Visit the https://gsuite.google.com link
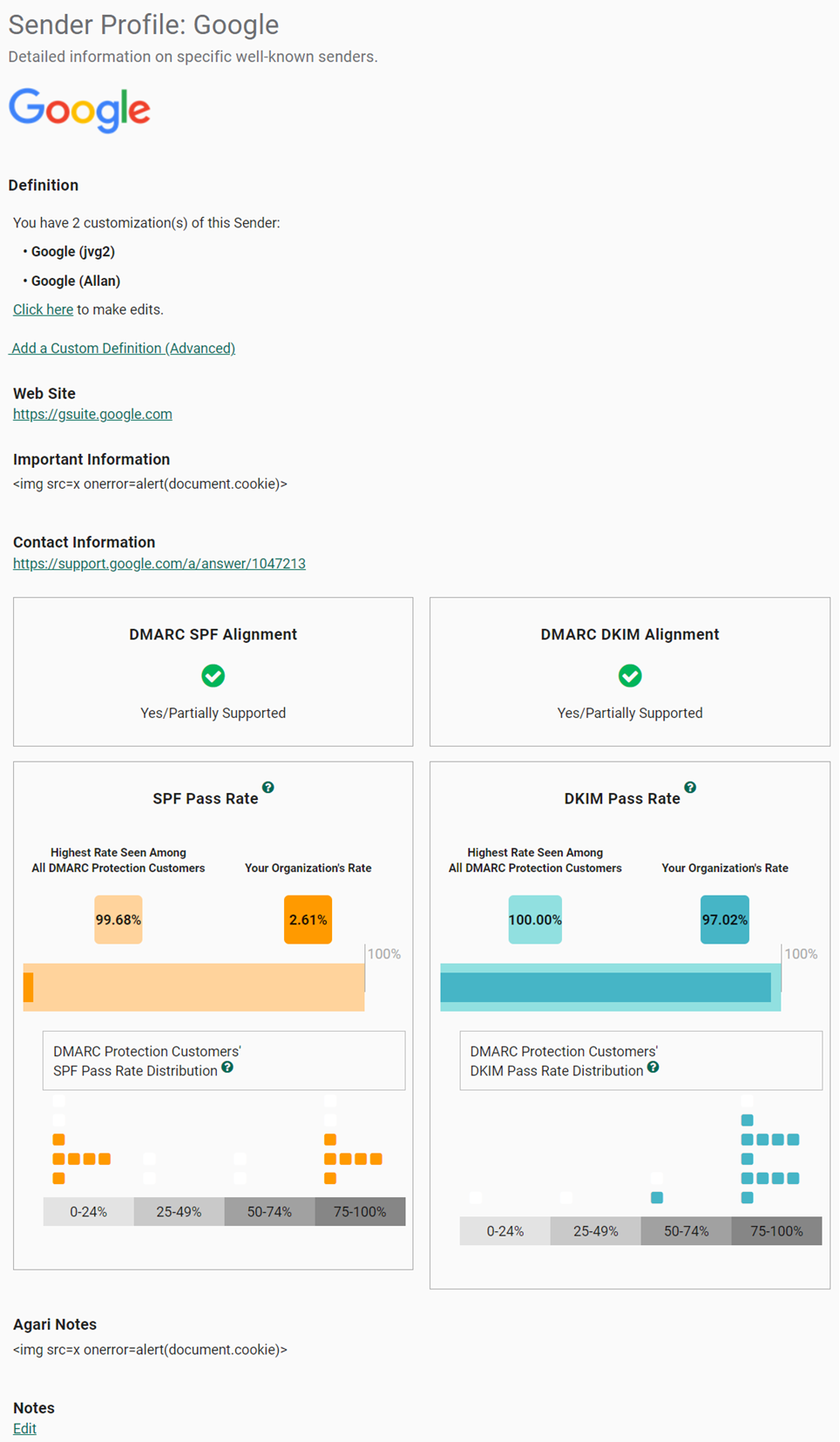This screenshot has height=1442, width=840. coord(92,414)
